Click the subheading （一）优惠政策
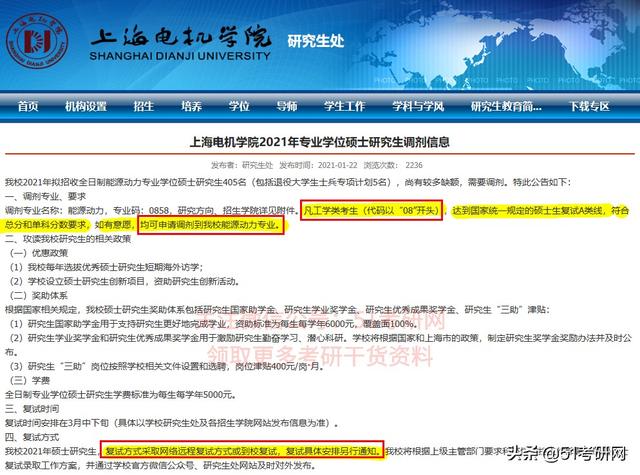Image resolution: width=640 pixels, height=475 pixels. point(39,253)
